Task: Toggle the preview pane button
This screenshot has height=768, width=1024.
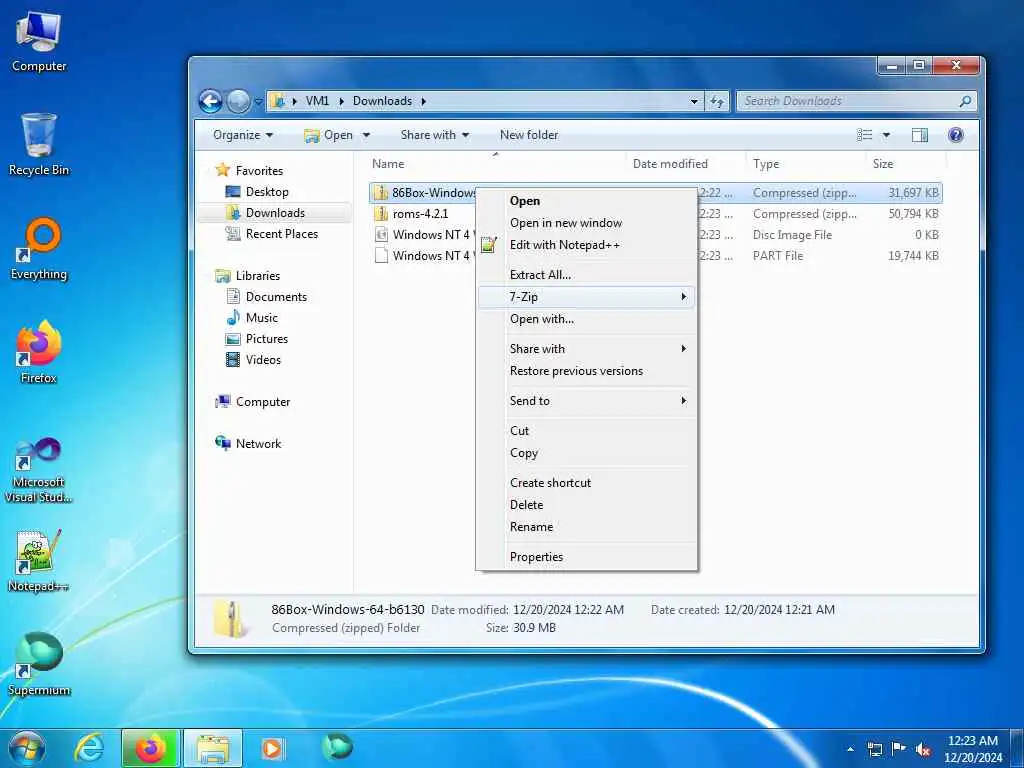Action: click(x=920, y=135)
